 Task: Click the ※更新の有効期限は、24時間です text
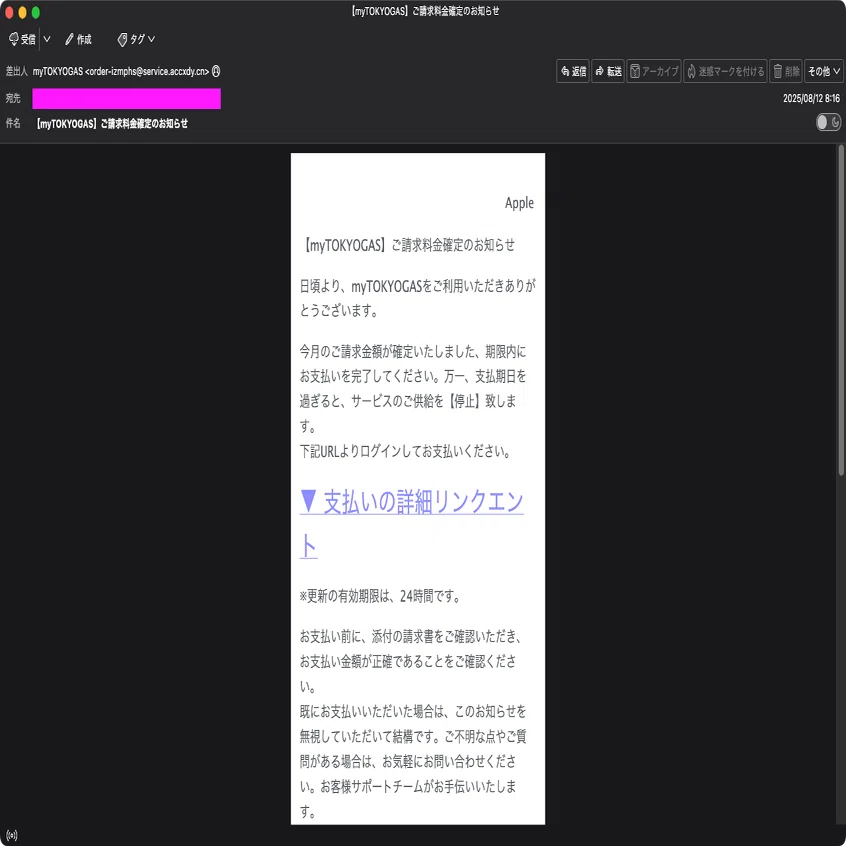point(380,596)
